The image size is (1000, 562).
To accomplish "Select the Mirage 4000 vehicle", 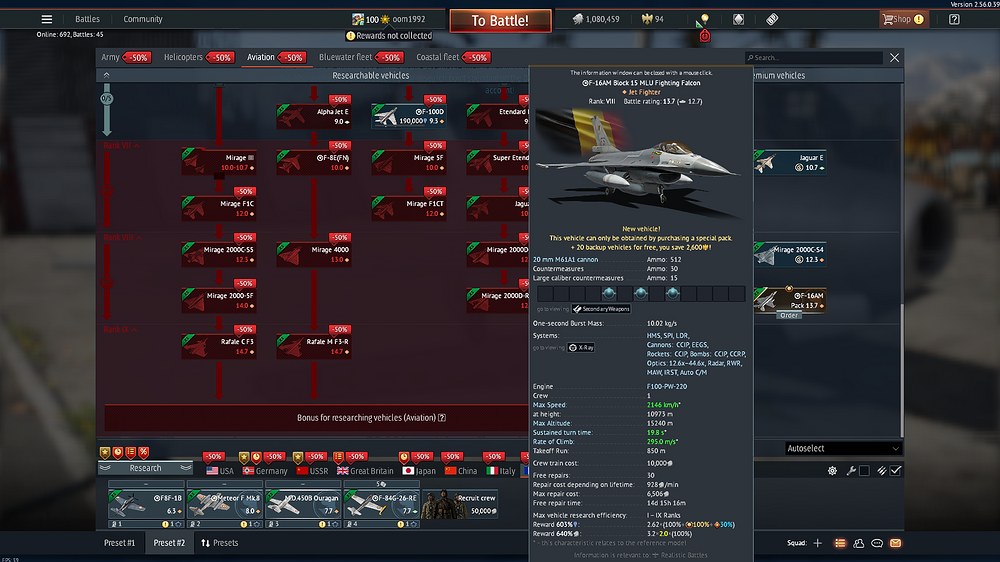I will pos(314,254).
